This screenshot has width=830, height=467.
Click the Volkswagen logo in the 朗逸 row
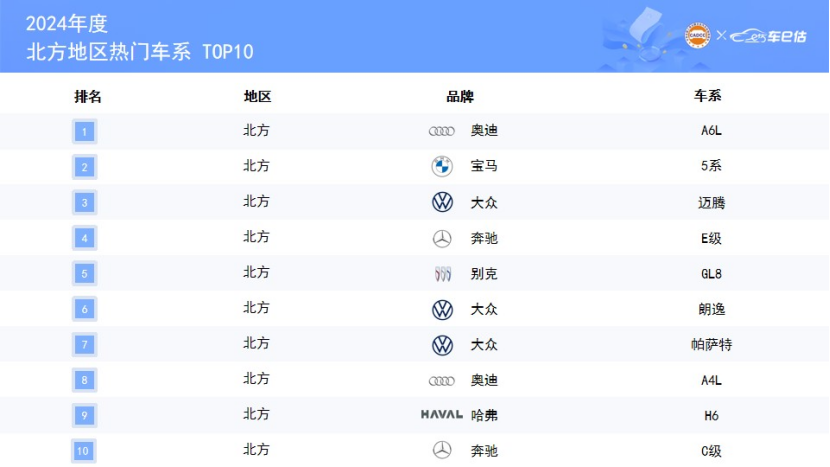coord(441,309)
